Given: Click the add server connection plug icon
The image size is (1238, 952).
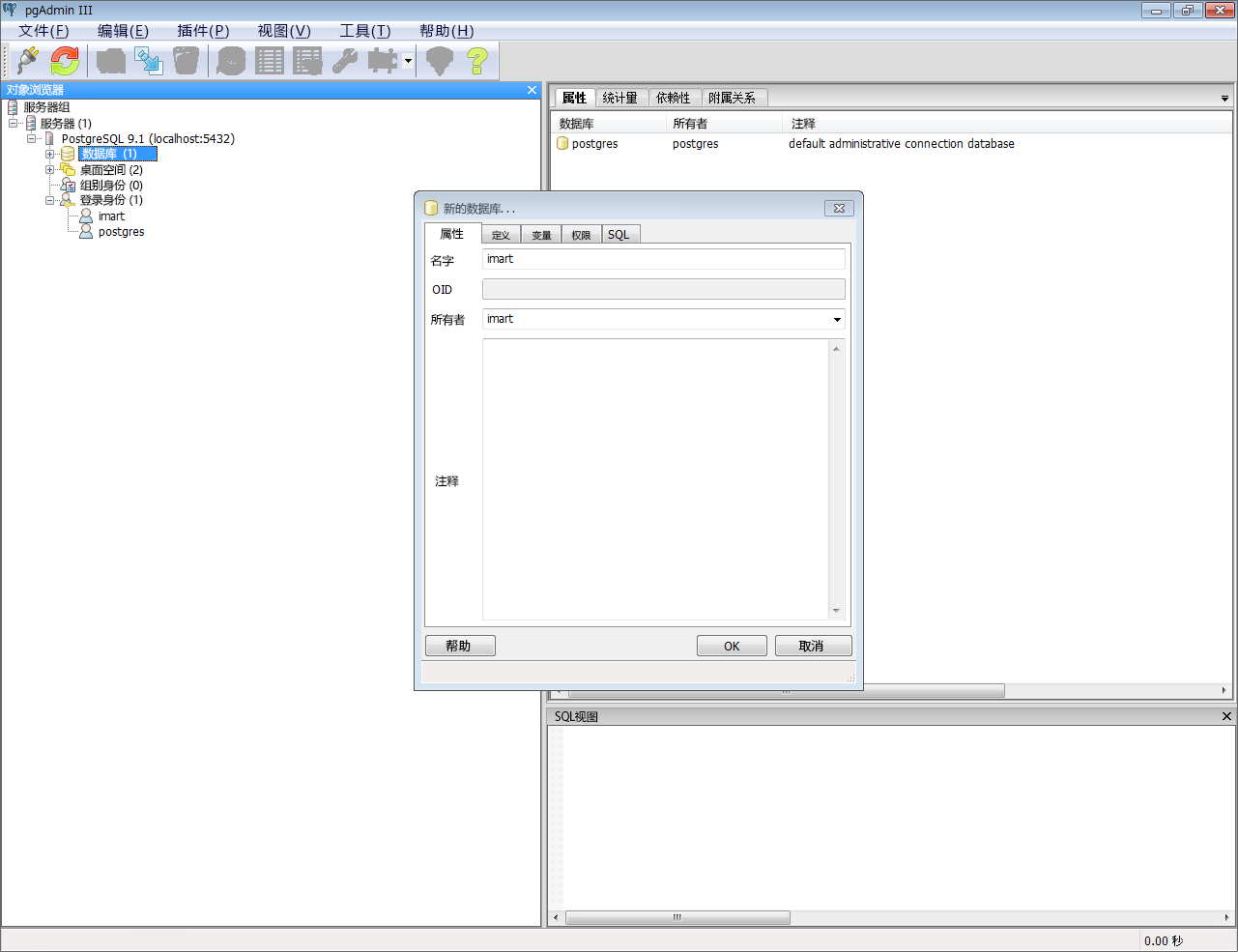Looking at the screenshot, I should click(28, 61).
